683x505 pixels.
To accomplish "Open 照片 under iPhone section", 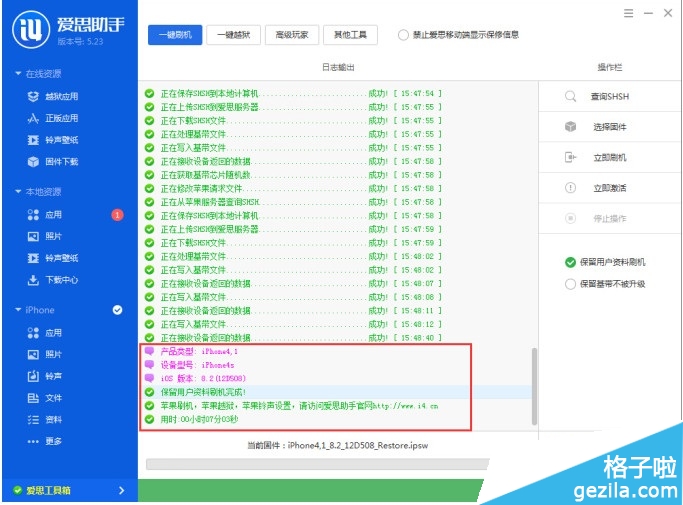I will (x=44, y=354).
